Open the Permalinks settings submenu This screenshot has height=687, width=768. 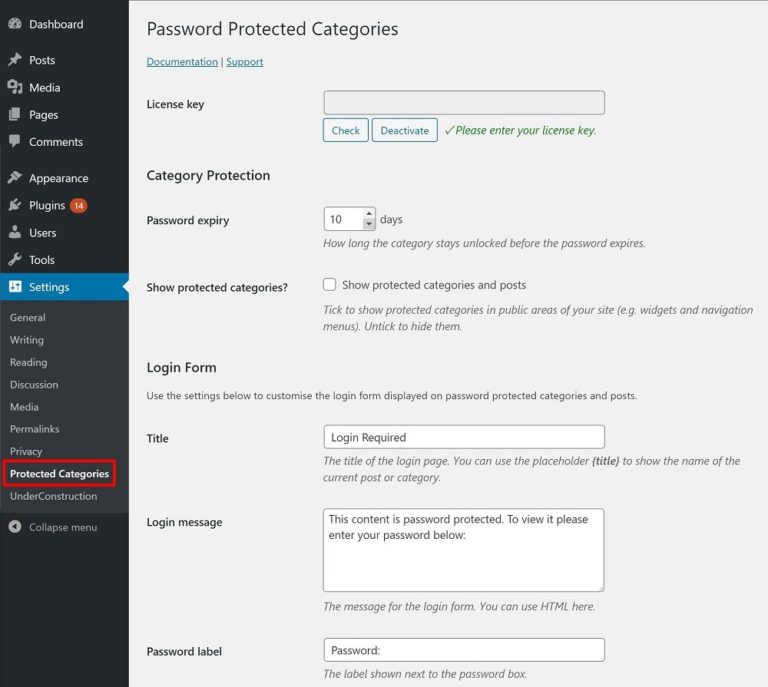click(35, 429)
